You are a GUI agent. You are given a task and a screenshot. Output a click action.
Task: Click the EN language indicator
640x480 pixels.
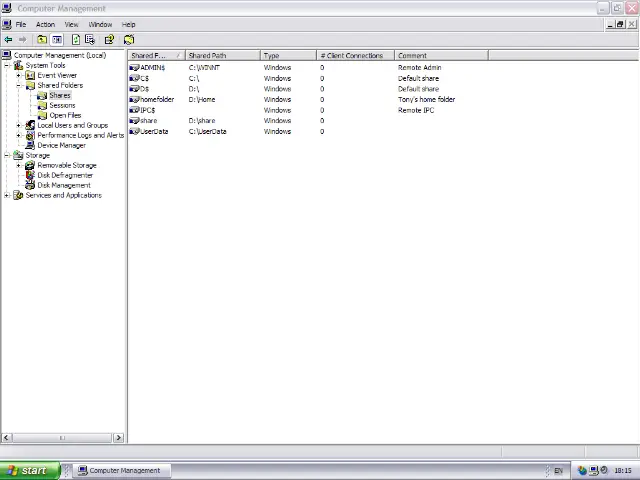tap(558, 471)
